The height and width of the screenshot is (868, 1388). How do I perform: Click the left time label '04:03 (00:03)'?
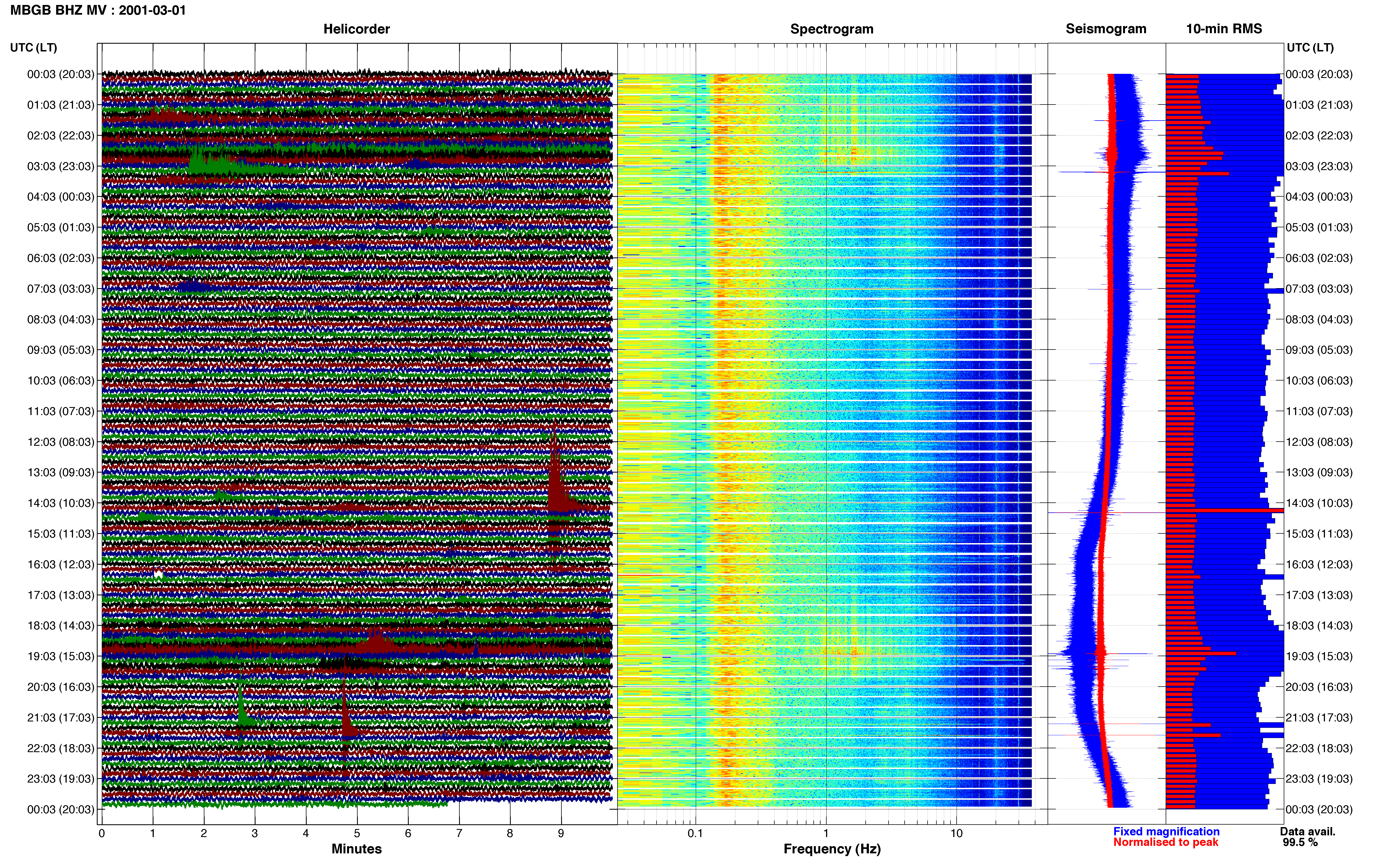(x=61, y=197)
